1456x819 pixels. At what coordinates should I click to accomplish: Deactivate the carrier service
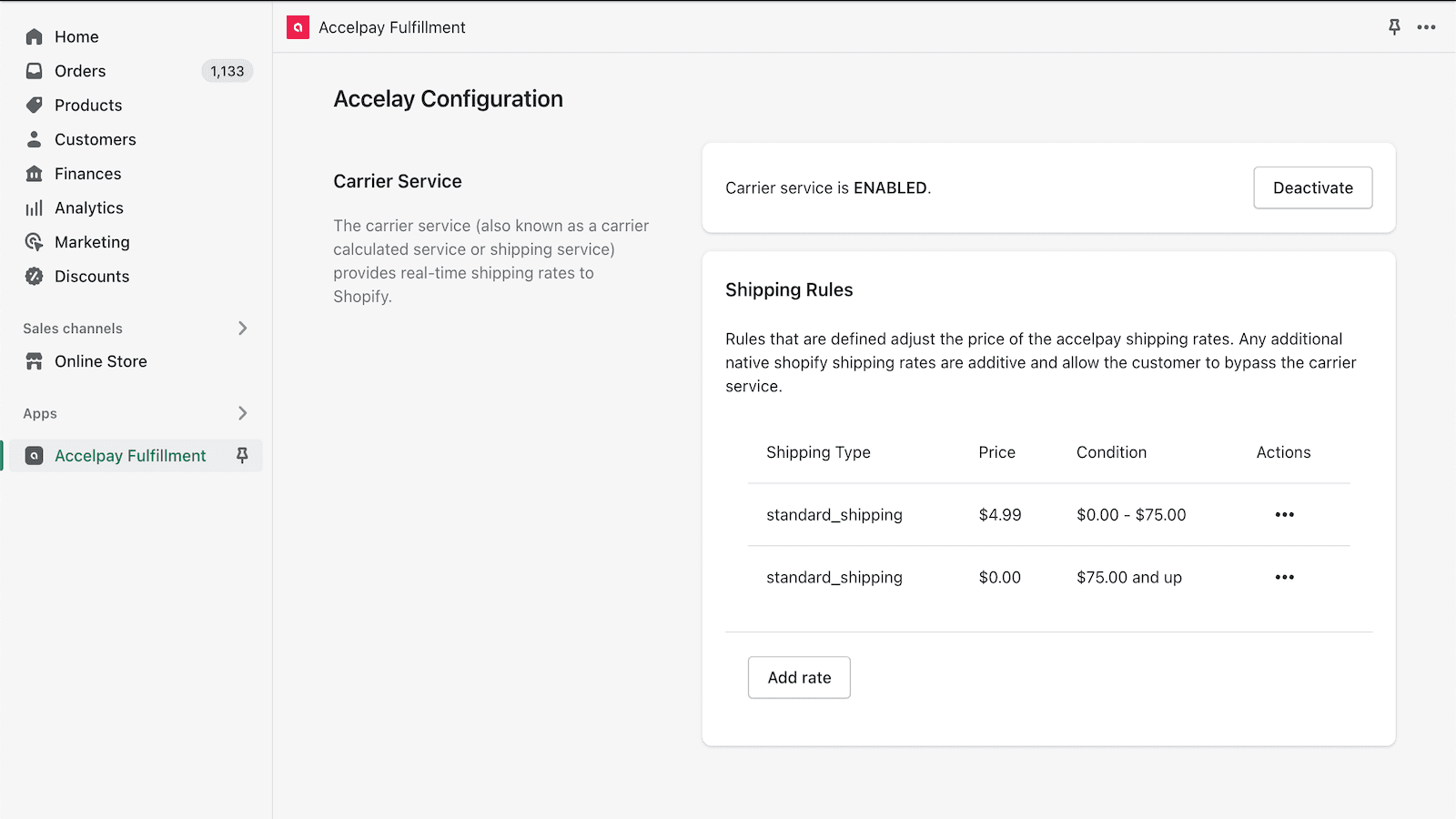(1312, 187)
